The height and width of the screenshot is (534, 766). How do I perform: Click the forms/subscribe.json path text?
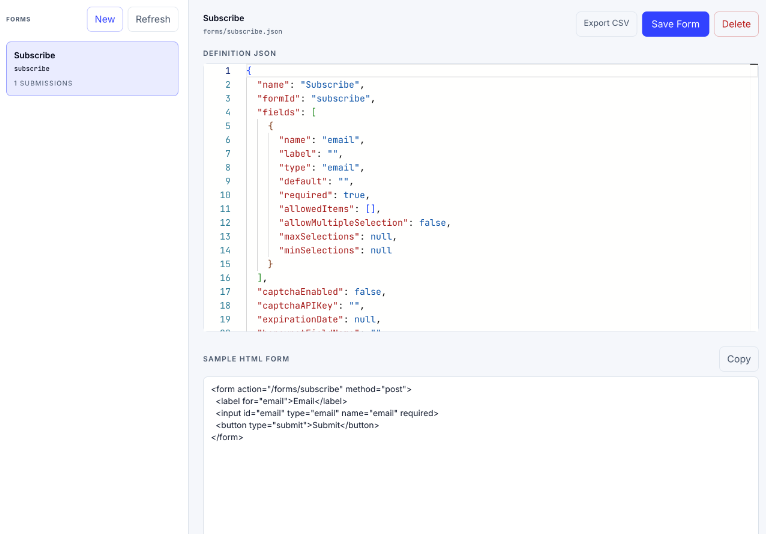[242, 32]
